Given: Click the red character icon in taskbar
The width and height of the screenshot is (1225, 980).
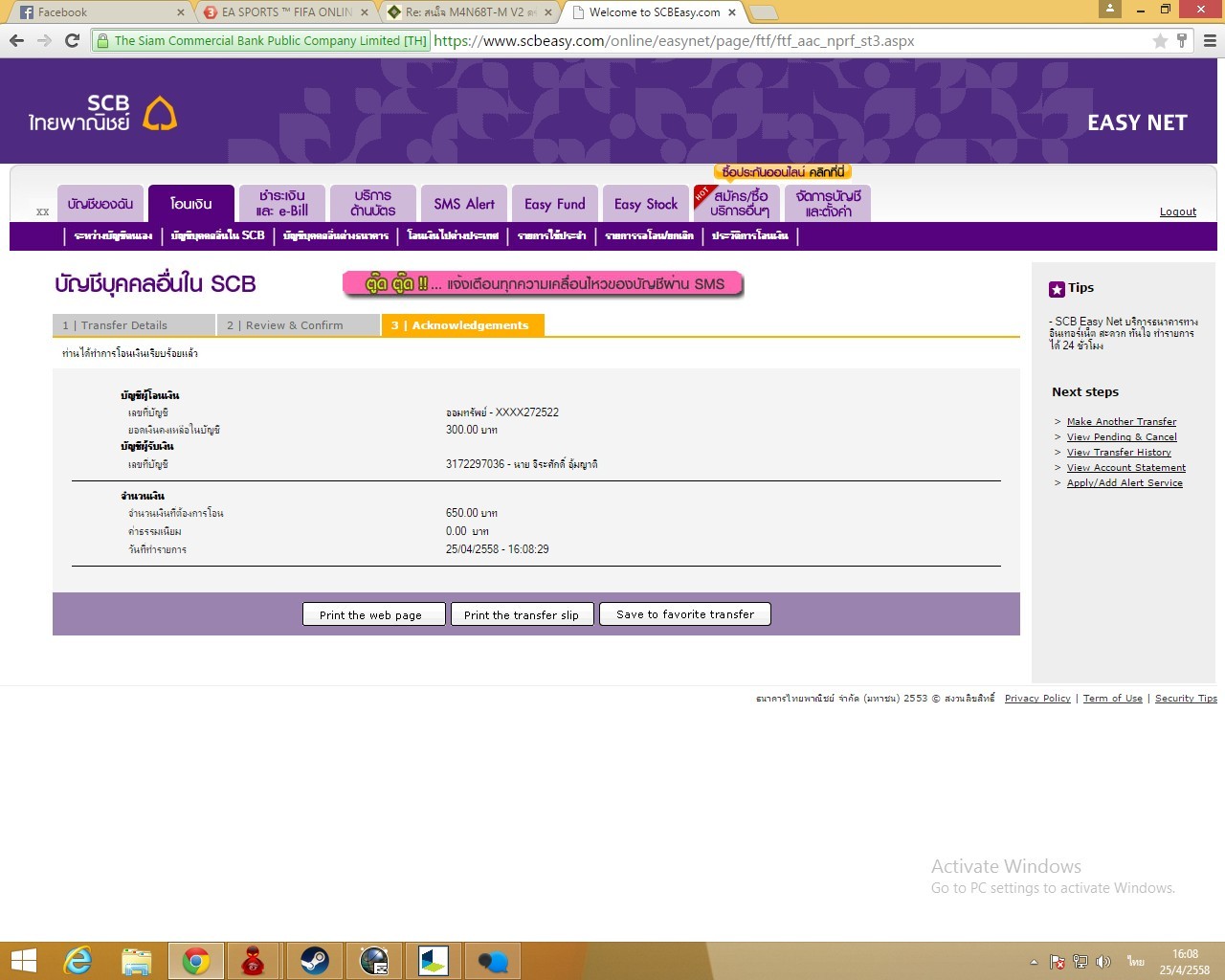Looking at the screenshot, I should click(x=253, y=961).
